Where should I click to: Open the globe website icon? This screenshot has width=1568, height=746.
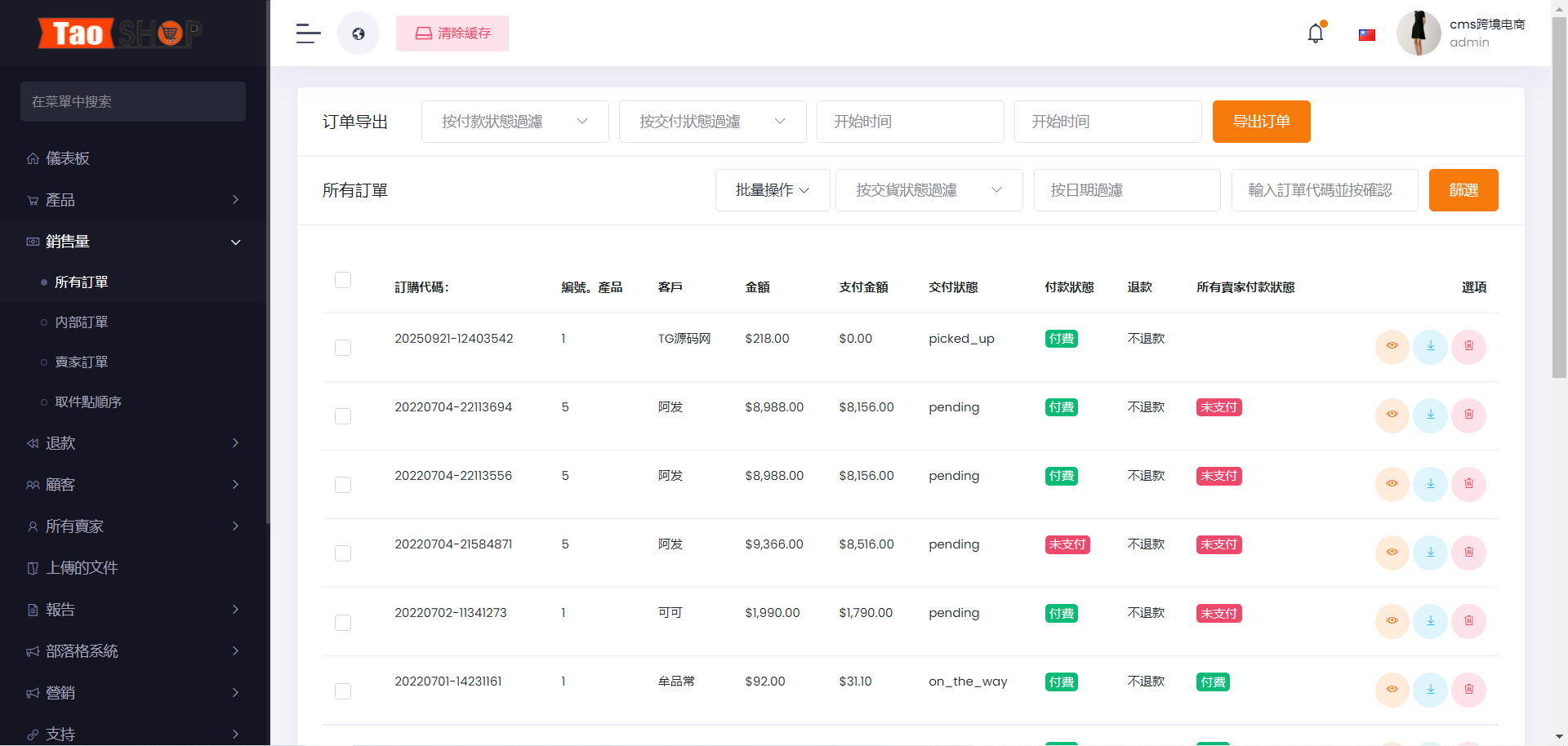359,33
